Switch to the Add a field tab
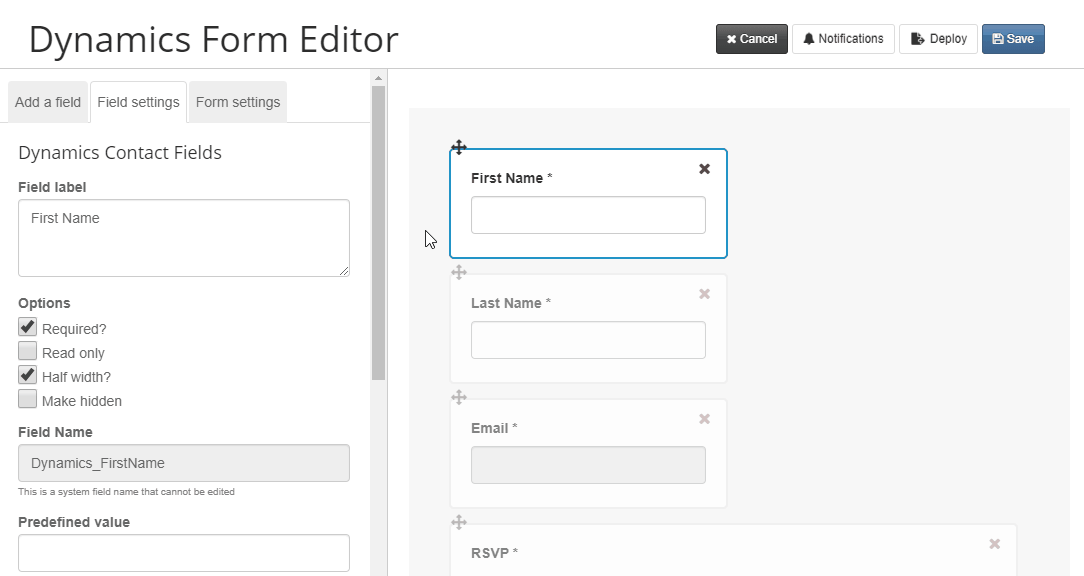Image resolution: width=1084 pixels, height=576 pixels. (x=48, y=102)
